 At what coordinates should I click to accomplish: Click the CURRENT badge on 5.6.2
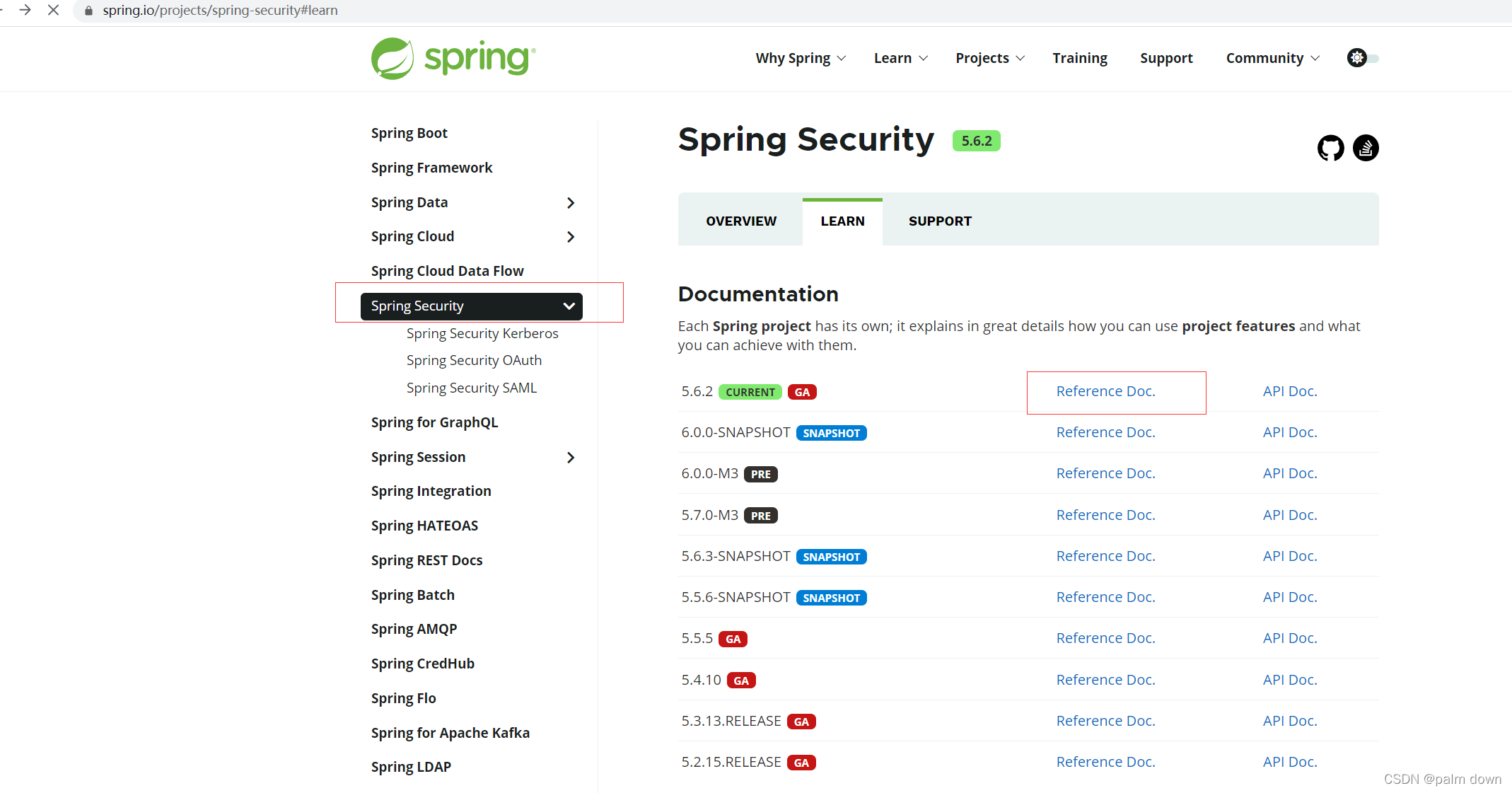click(x=750, y=392)
